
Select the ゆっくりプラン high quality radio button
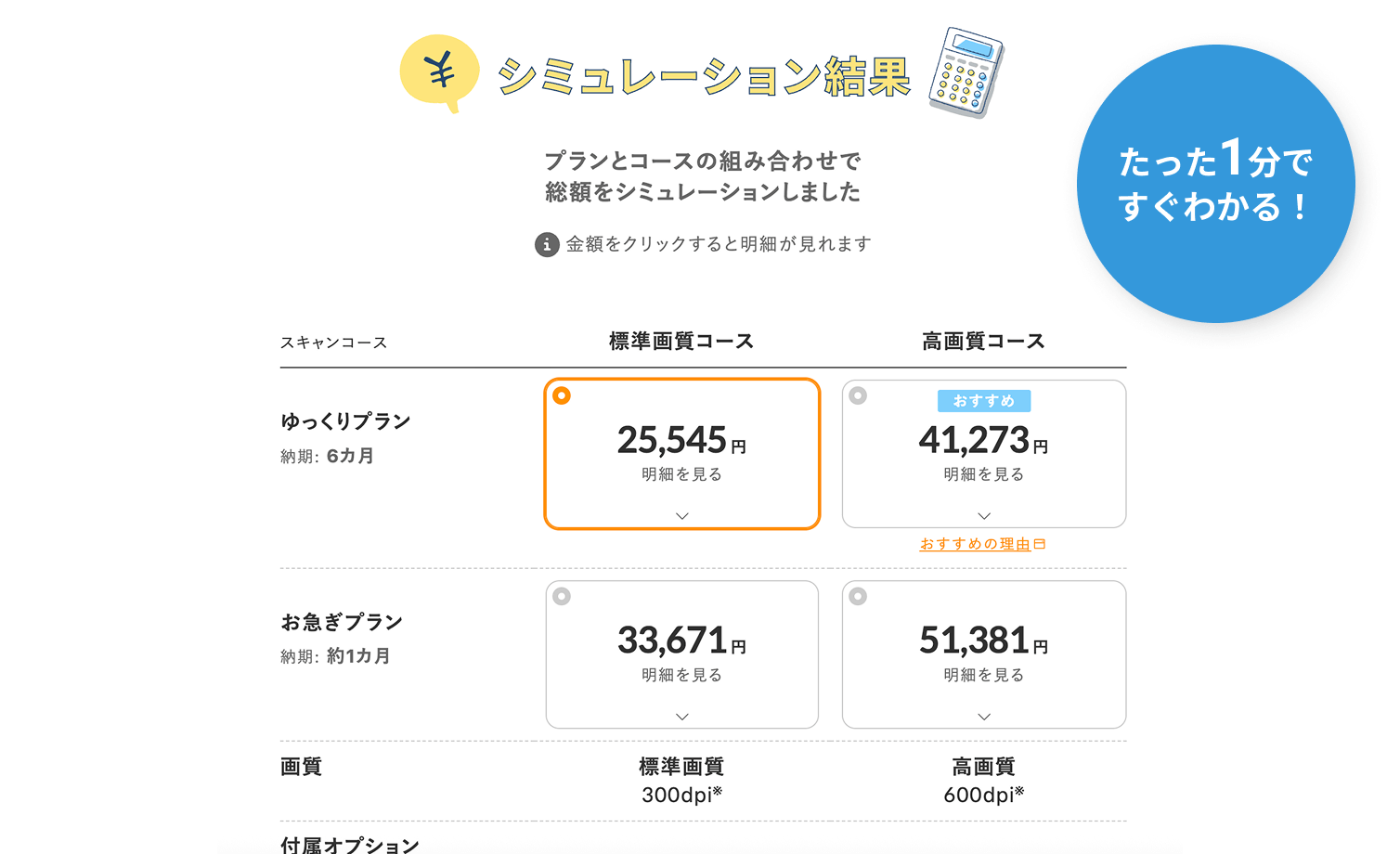[x=860, y=395]
